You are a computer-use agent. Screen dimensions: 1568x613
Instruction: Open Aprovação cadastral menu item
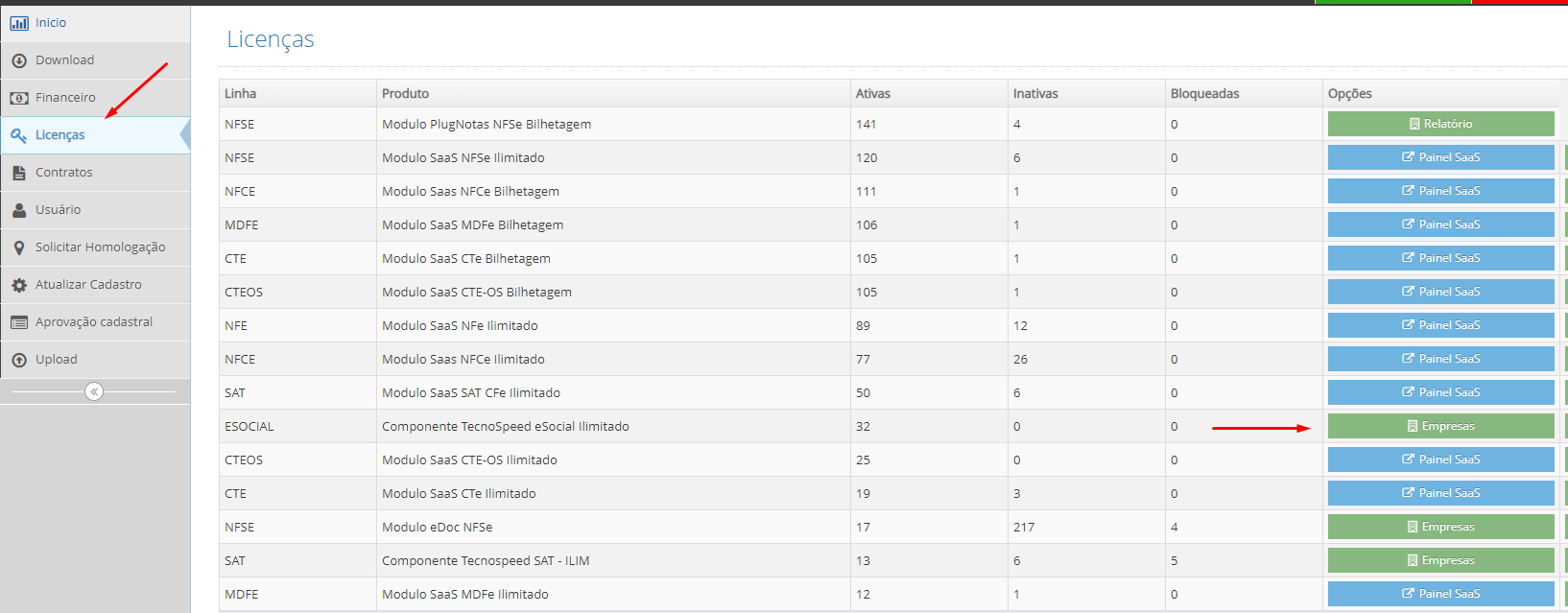coord(93,322)
